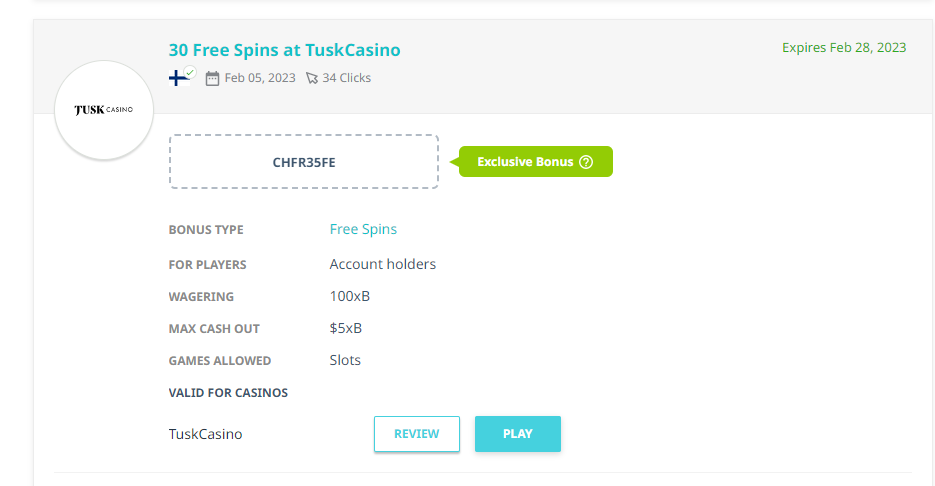Click the Tusk Casino round logo
This screenshot has height=486, width=935.
pos(104,109)
